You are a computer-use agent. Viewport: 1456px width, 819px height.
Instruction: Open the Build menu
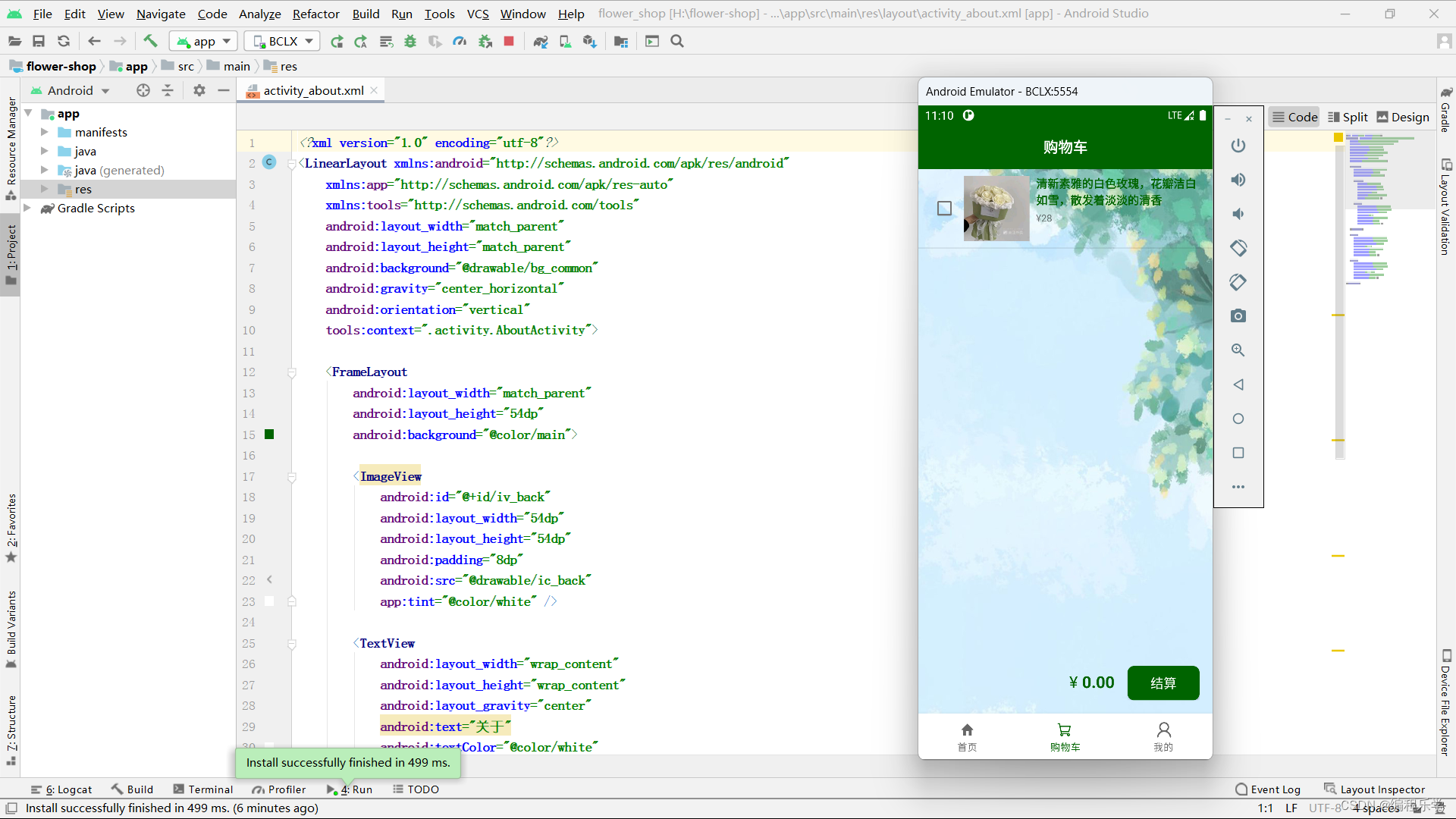click(x=366, y=14)
